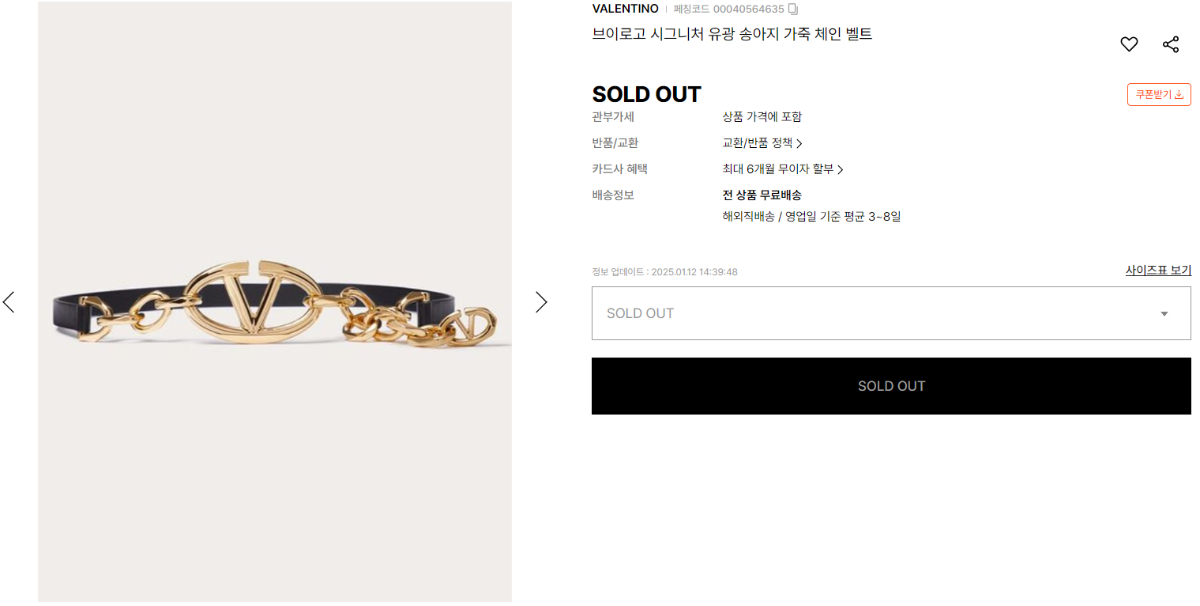
Task: Open the VALENTINO brand link
Action: (625, 9)
